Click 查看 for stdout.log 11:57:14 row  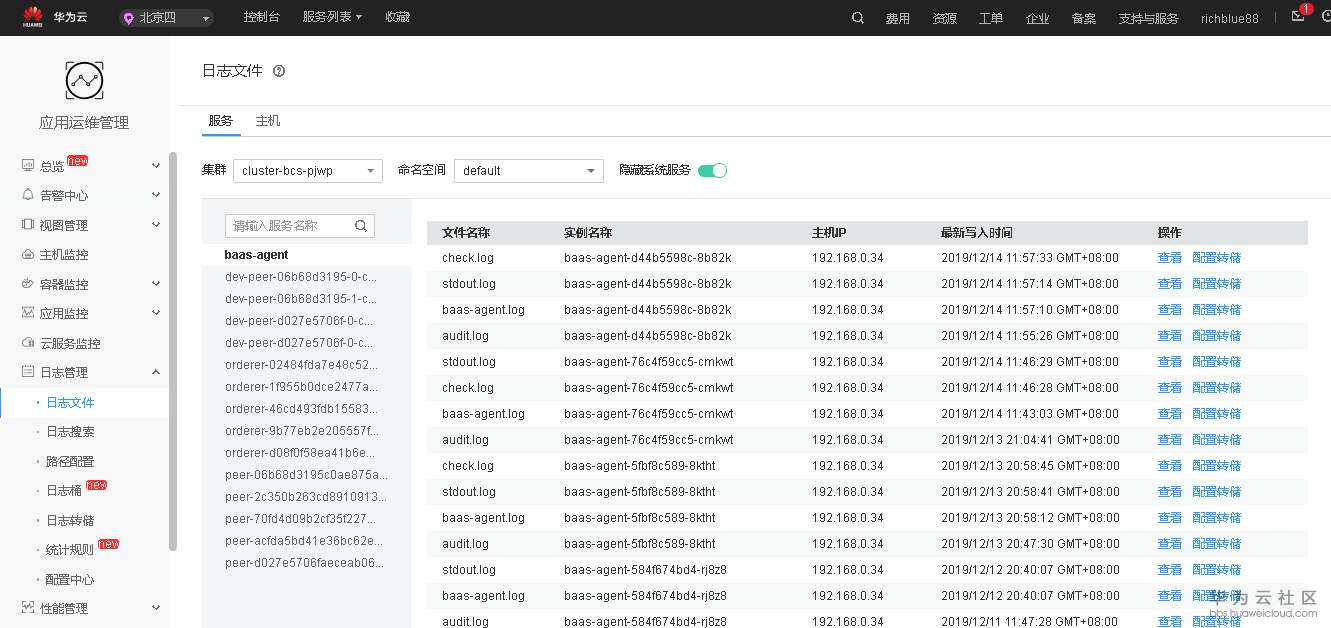tap(1170, 284)
